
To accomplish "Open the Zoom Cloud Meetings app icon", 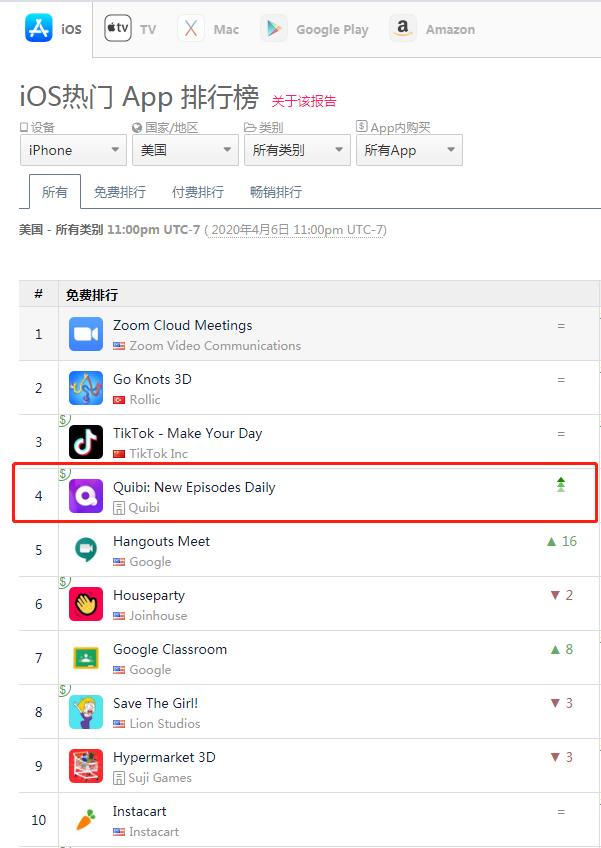I will [84, 334].
